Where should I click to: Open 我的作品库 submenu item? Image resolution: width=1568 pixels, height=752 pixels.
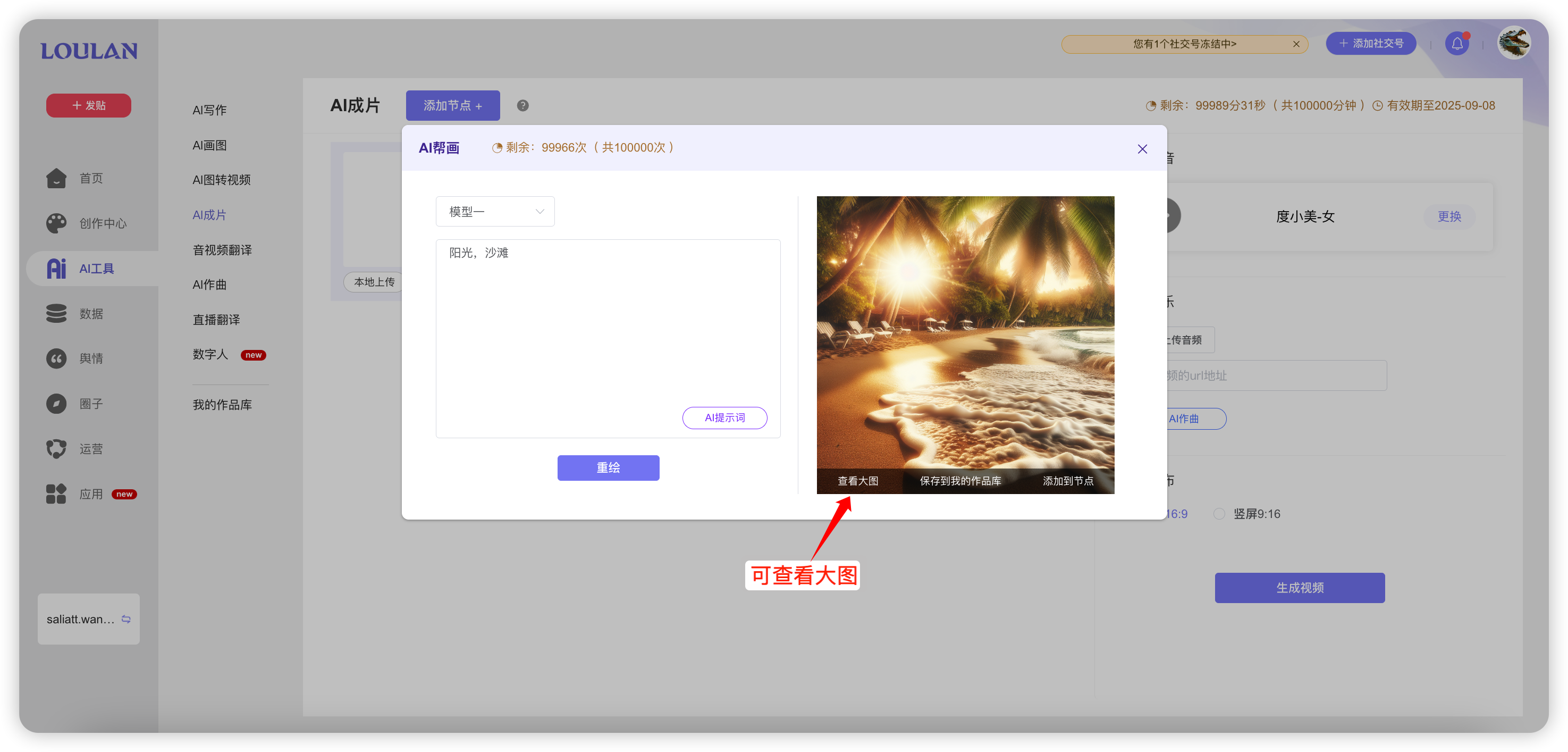click(222, 405)
